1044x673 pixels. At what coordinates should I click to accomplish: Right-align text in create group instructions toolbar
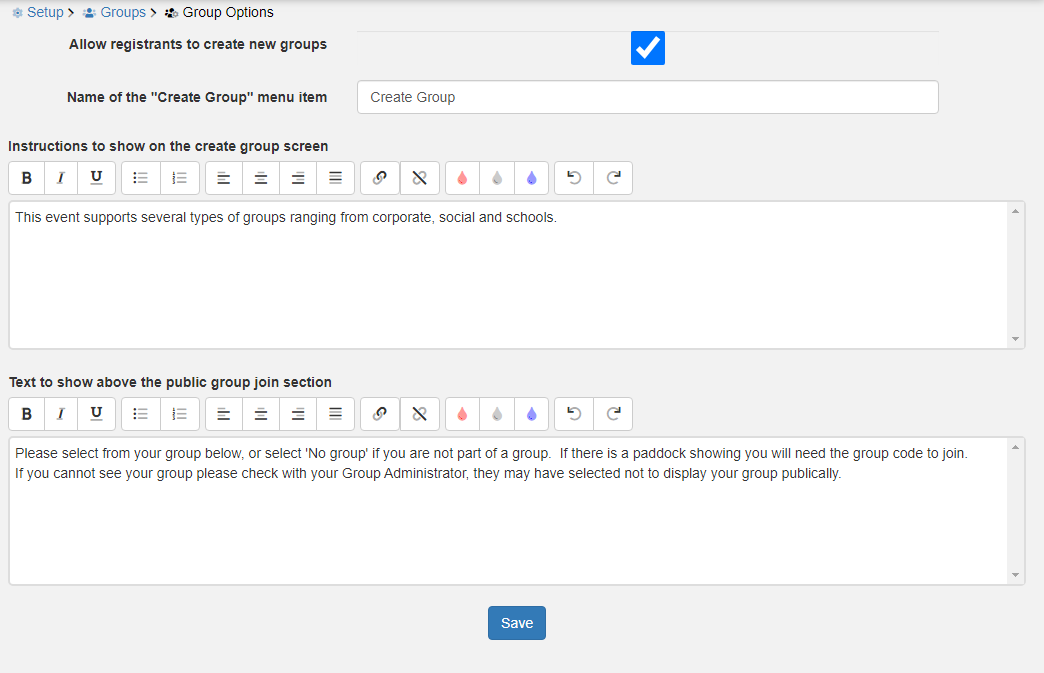(x=298, y=178)
